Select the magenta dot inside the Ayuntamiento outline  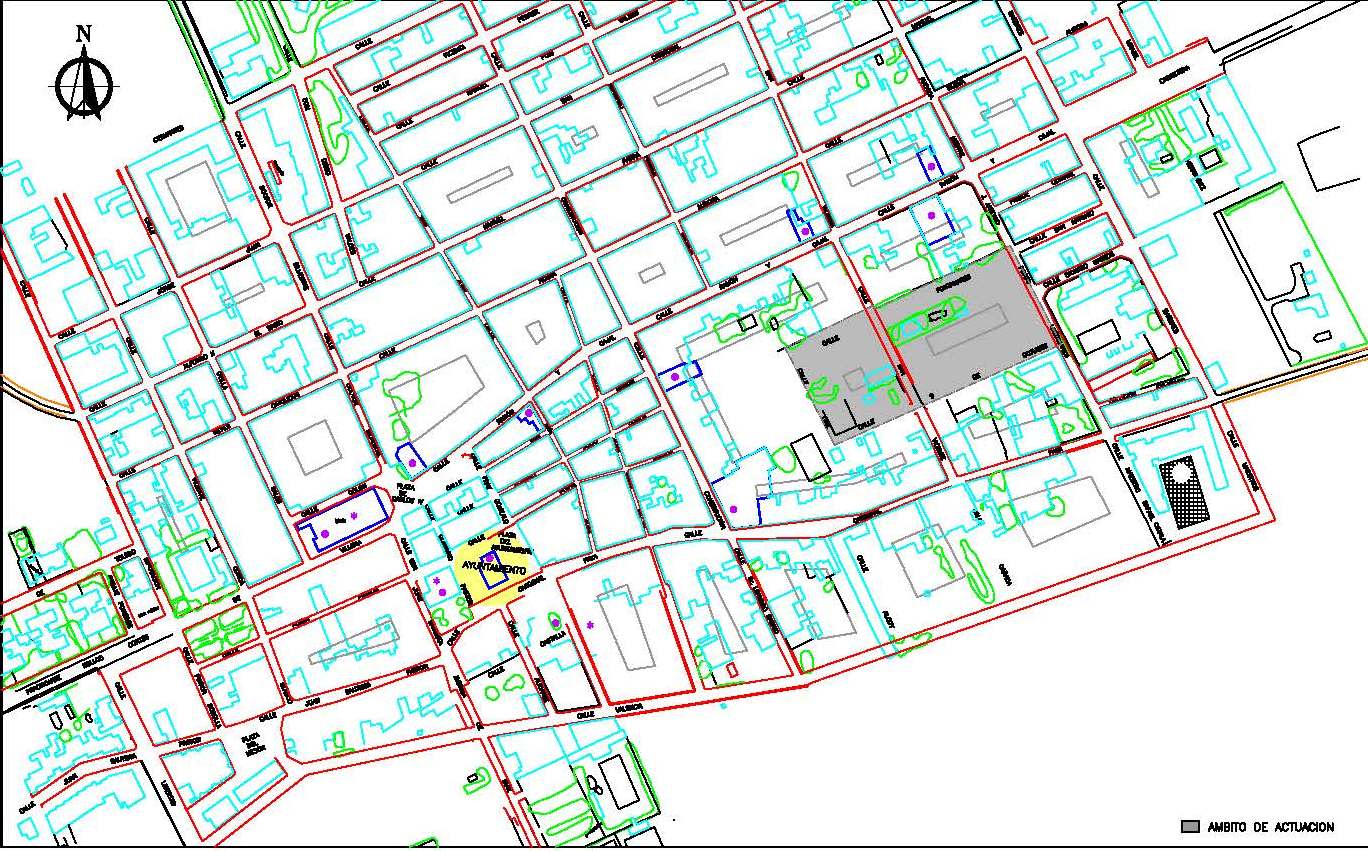pos(487,558)
